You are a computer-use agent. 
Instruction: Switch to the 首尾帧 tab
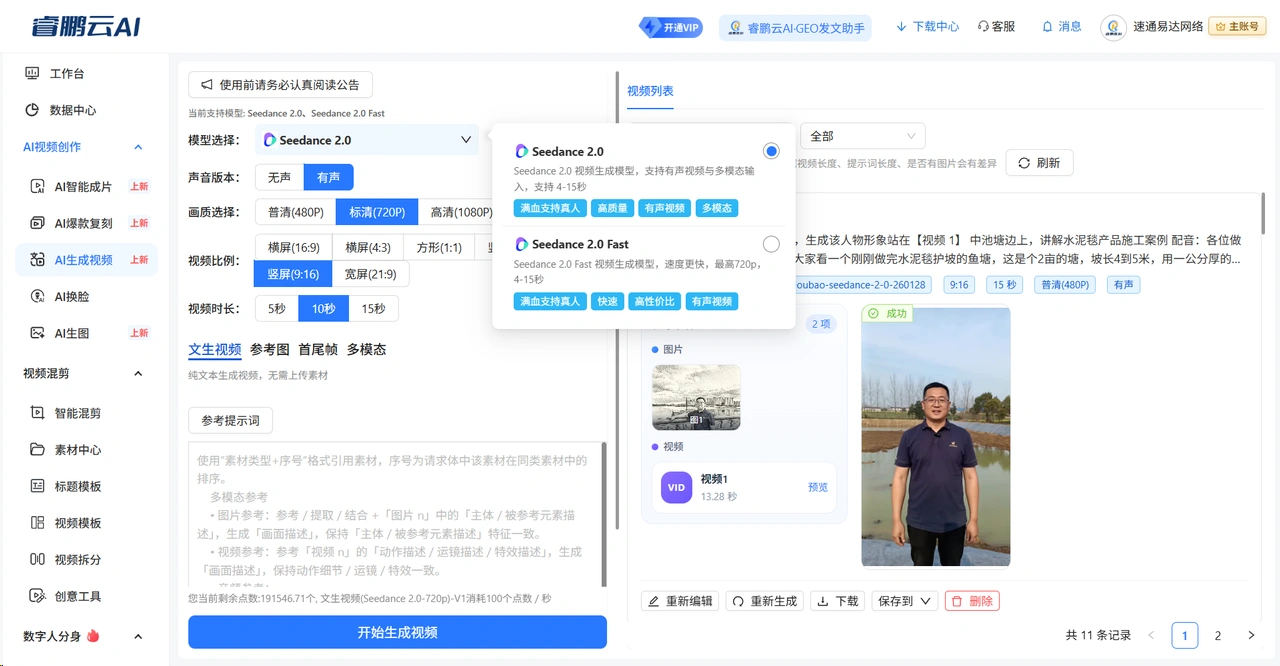point(318,349)
